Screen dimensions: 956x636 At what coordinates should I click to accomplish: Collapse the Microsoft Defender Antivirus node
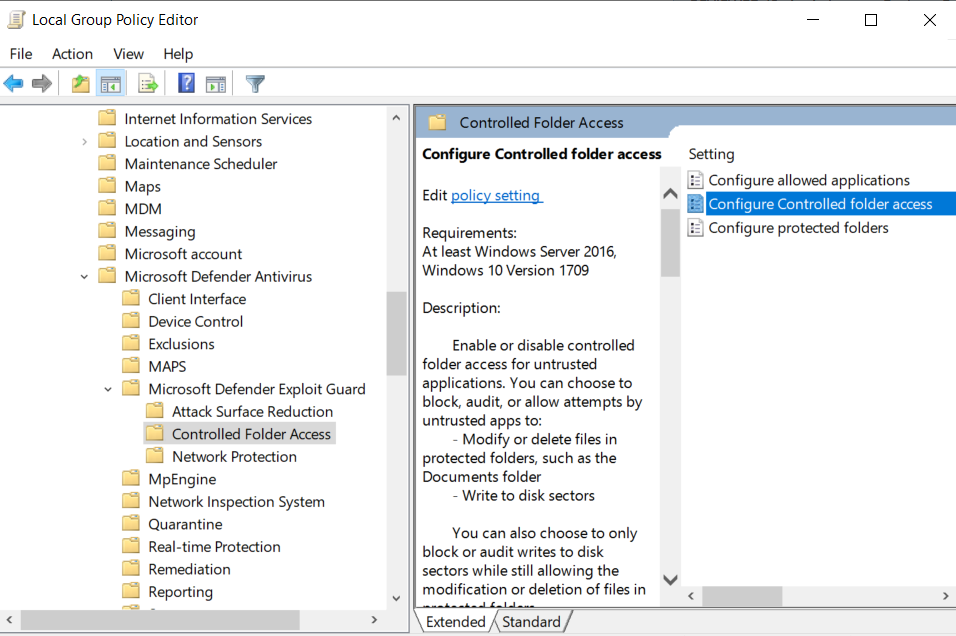tap(85, 277)
